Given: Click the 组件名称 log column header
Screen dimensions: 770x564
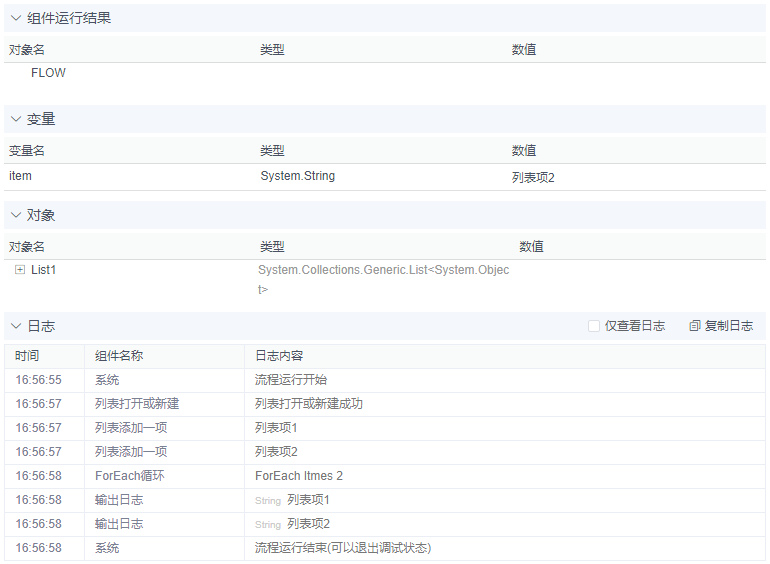Looking at the screenshot, I should (x=119, y=356).
